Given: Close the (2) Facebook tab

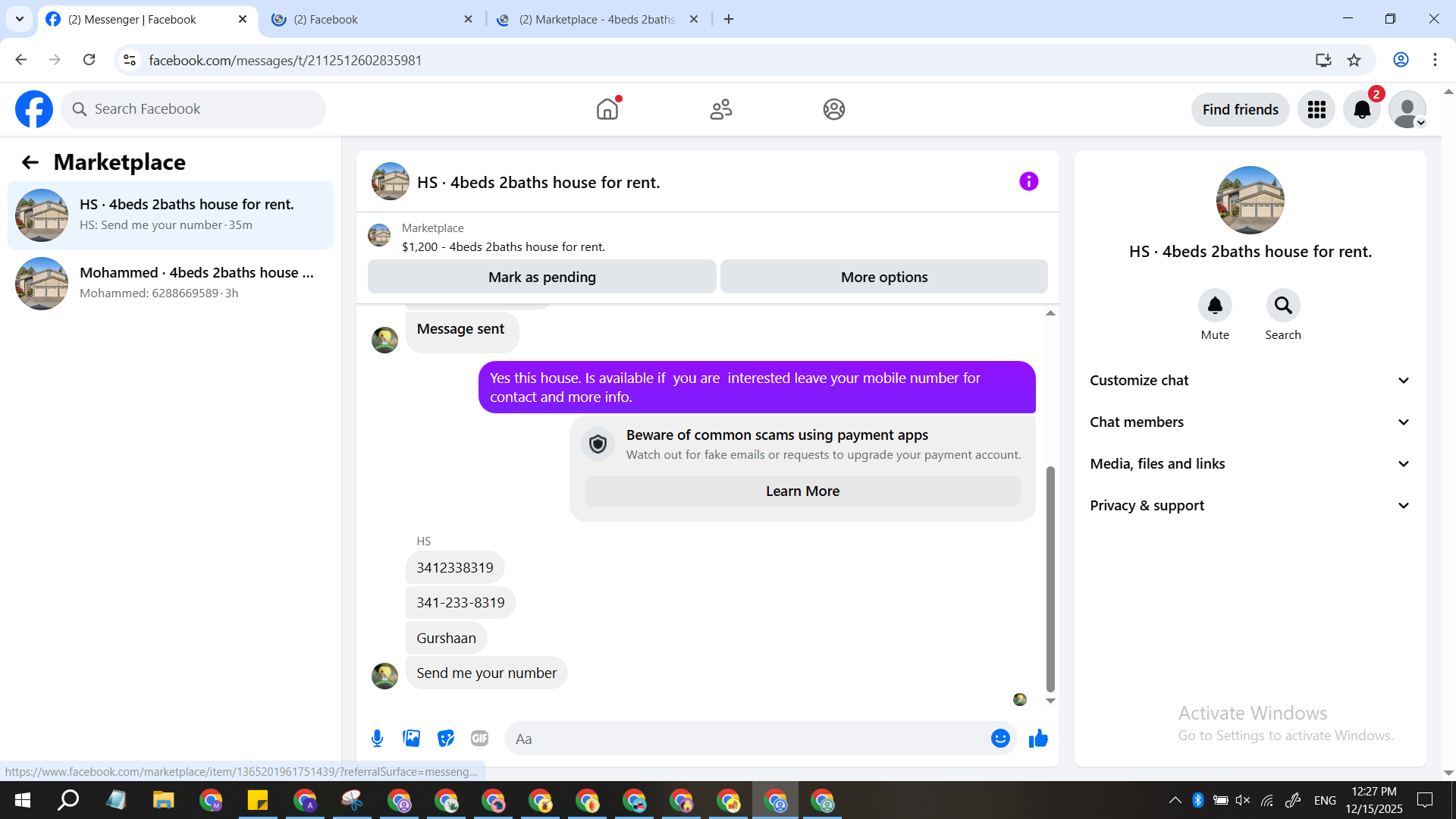Looking at the screenshot, I should (x=468, y=19).
